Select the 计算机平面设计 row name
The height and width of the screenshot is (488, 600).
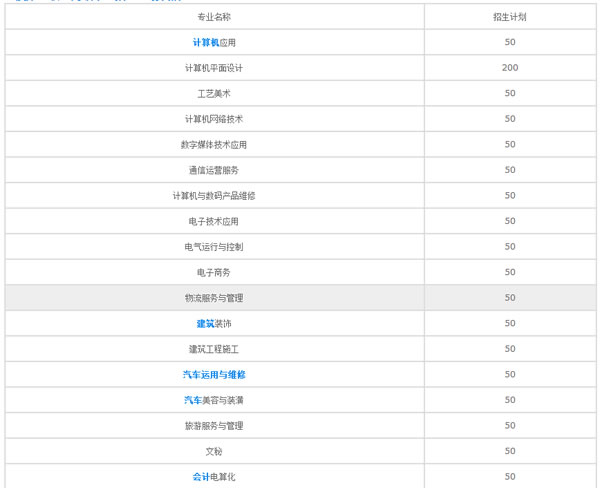pos(214,68)
